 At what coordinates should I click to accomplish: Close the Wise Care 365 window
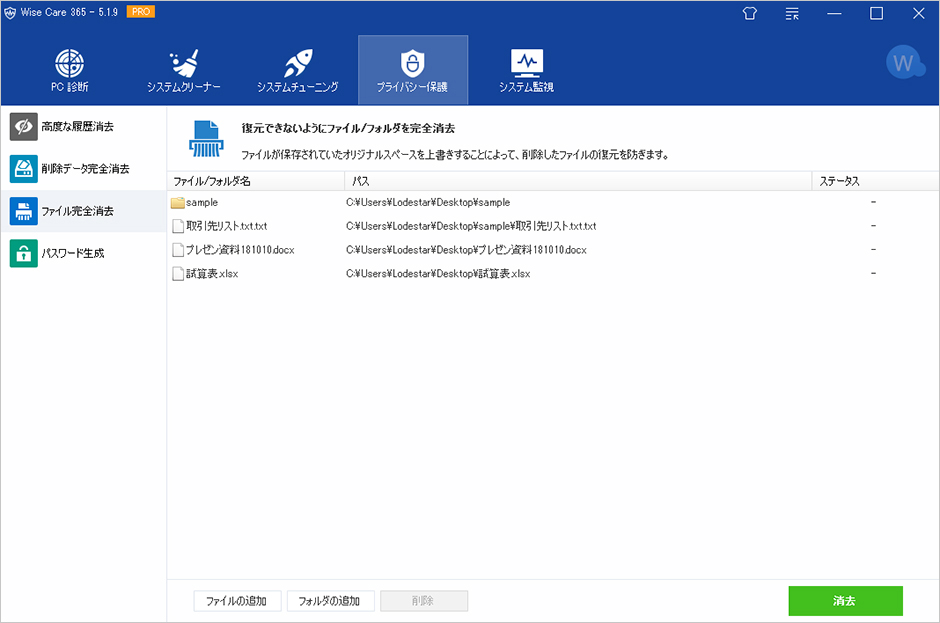click(918, 13)
